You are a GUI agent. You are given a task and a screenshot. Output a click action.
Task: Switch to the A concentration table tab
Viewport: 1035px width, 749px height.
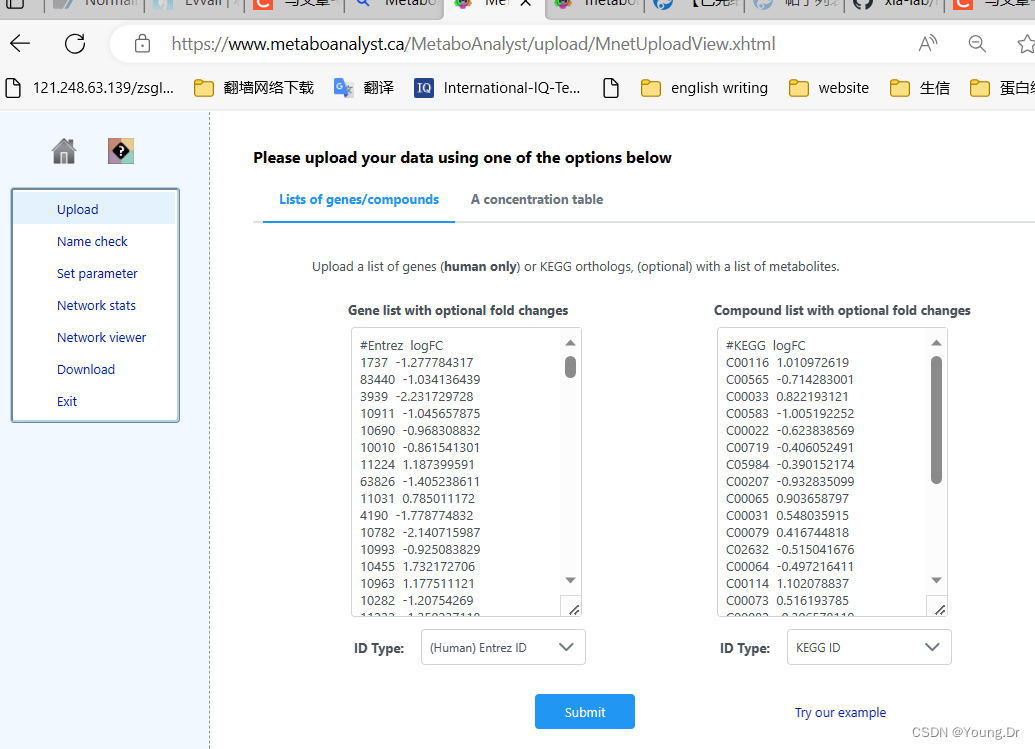[537, 199]
